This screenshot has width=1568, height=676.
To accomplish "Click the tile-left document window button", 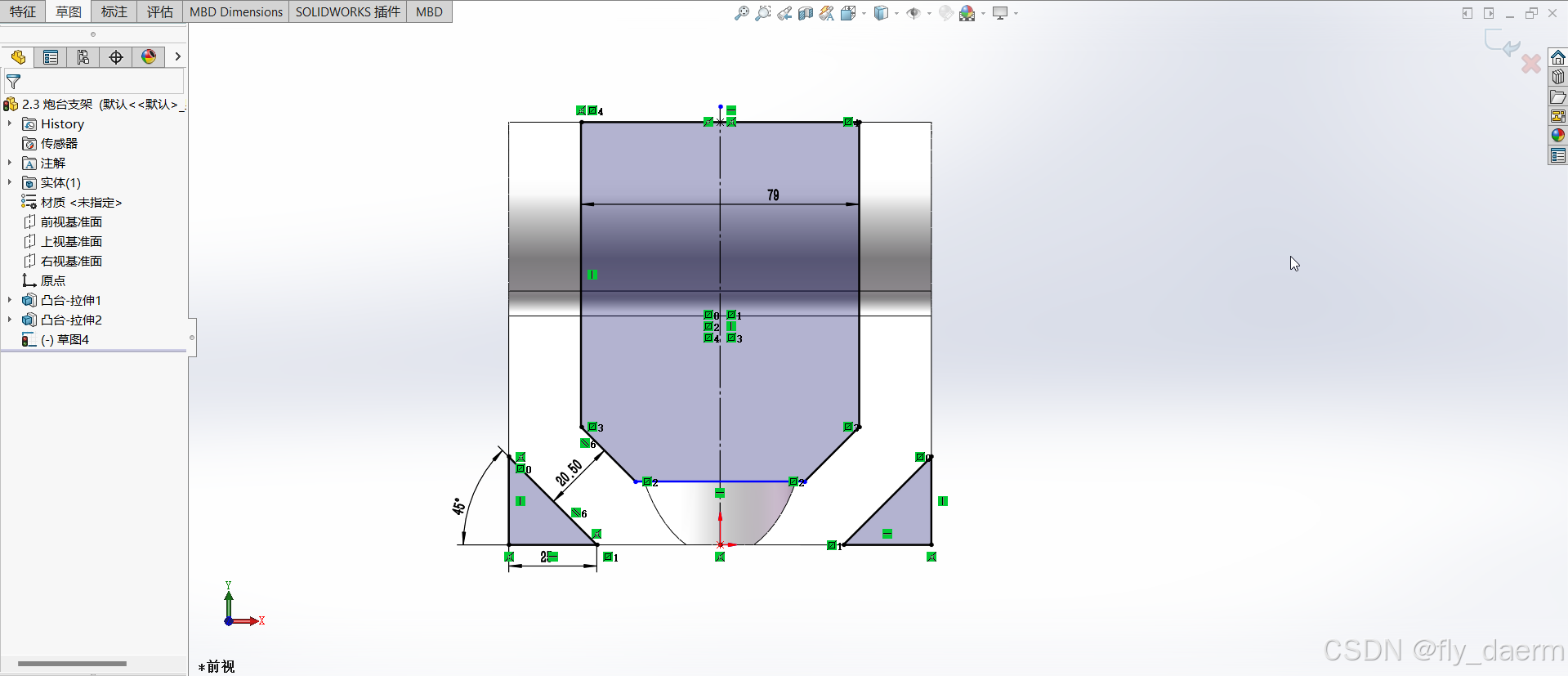I will (1467, 13).
